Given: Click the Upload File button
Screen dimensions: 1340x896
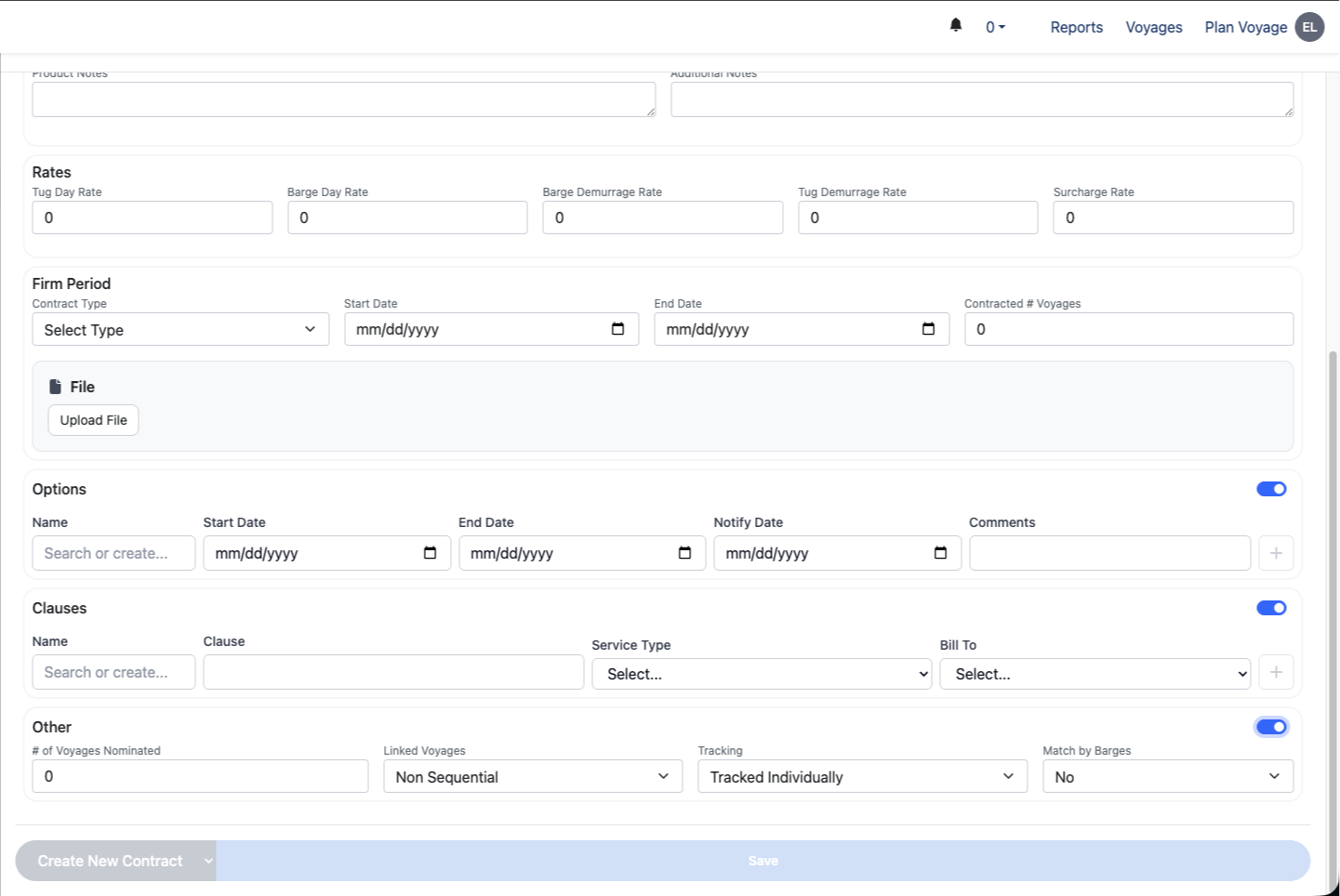Looking at the screenshot, I should click(93, 420).
